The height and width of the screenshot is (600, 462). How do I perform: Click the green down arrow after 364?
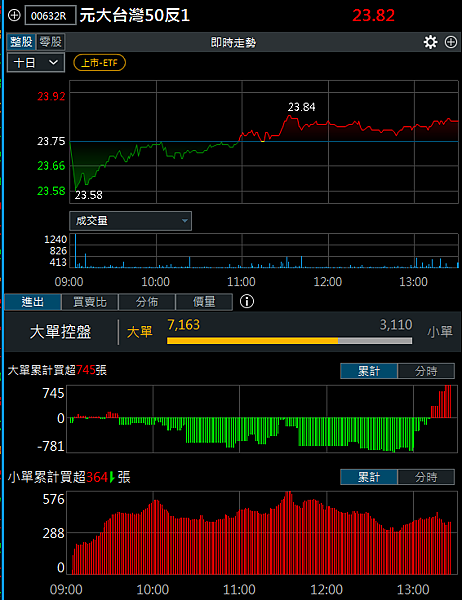tap(112, 478)
